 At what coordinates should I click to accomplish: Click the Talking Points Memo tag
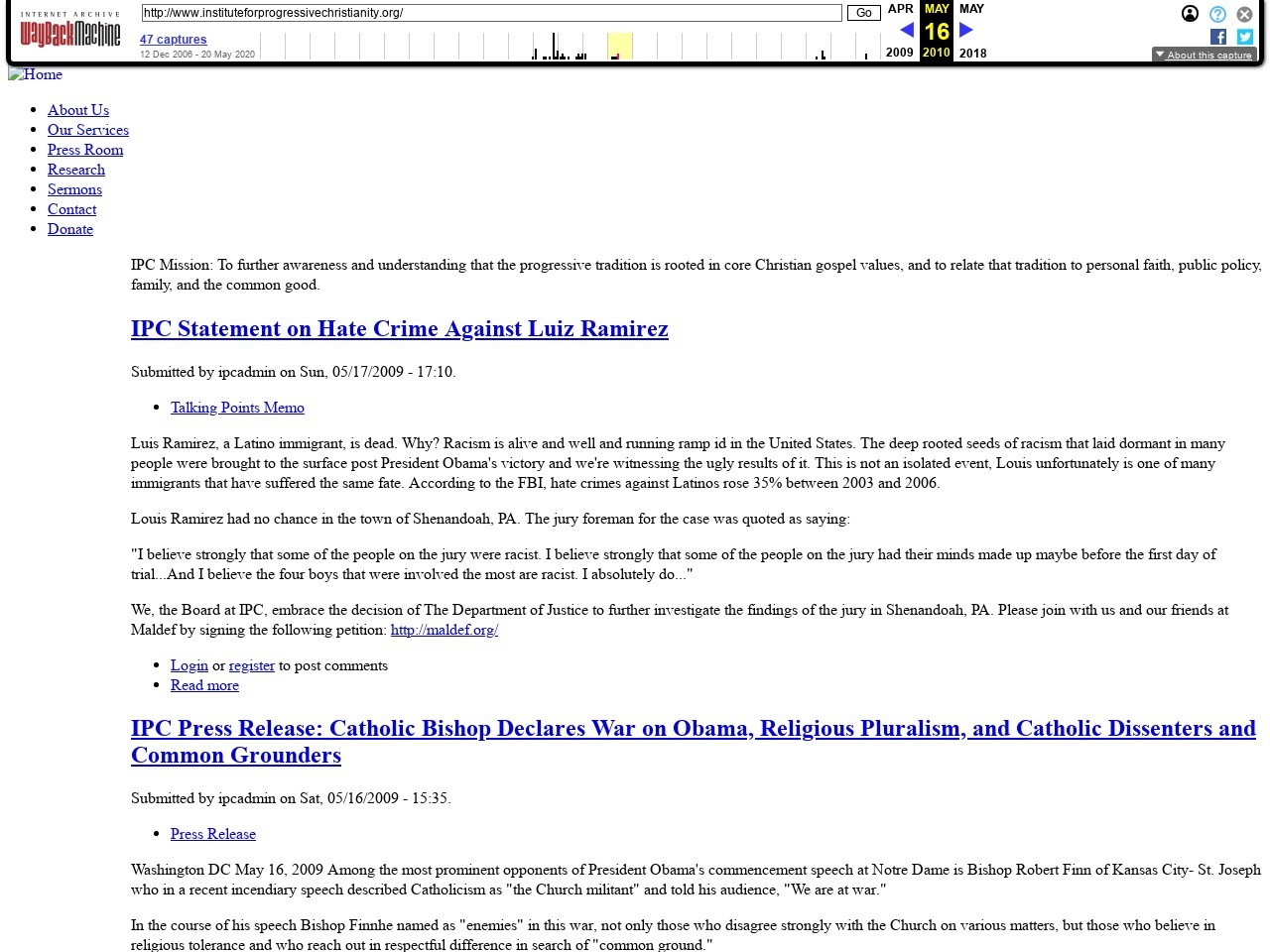(237, 408)
